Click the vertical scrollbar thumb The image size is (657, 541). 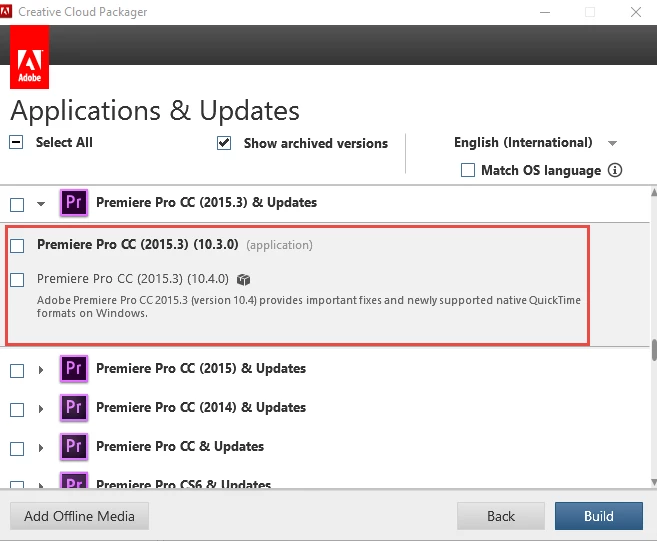click(x=654, y=350)
